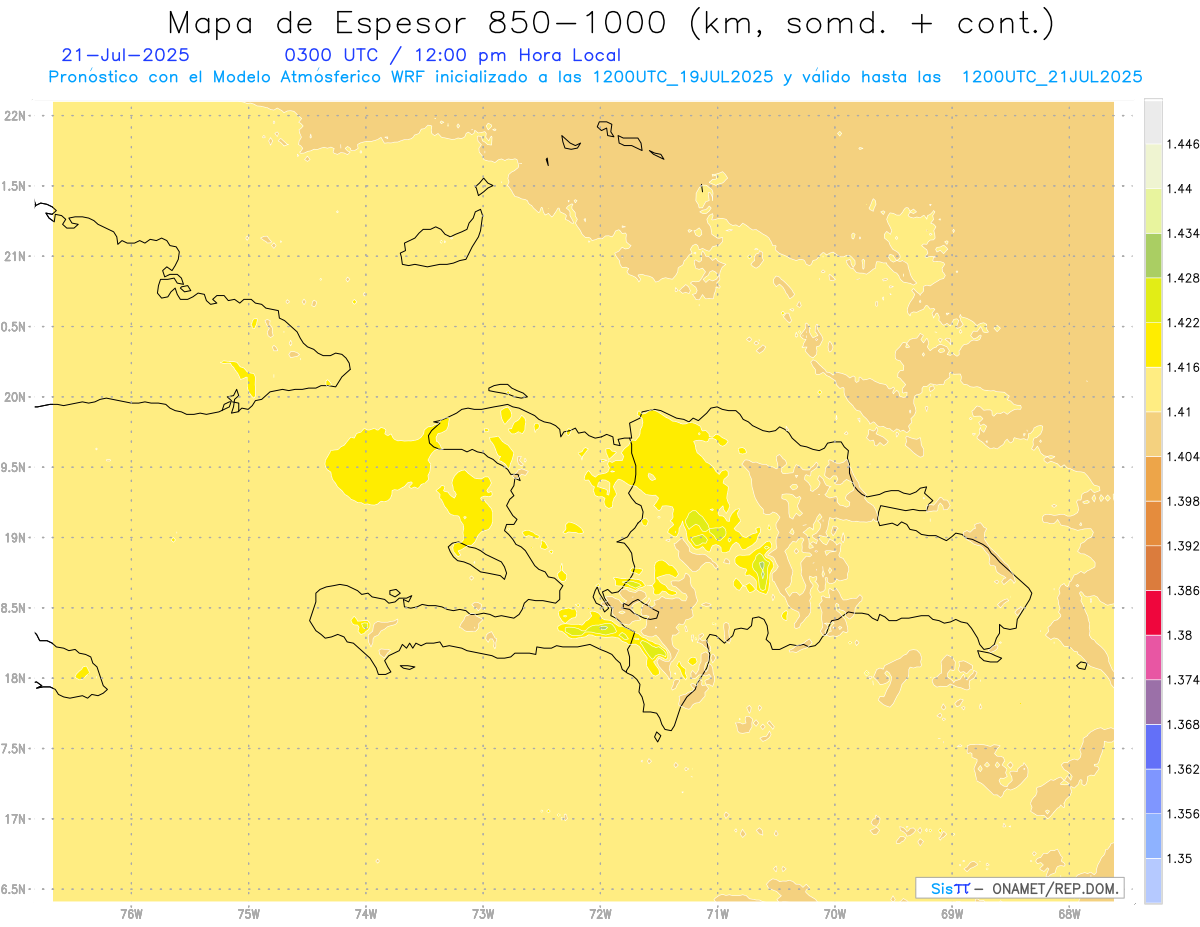The width and height of the screenshot is (1200, 927).
Task: Click the 1.41 legend label
Action: [x=1181, y=412]
